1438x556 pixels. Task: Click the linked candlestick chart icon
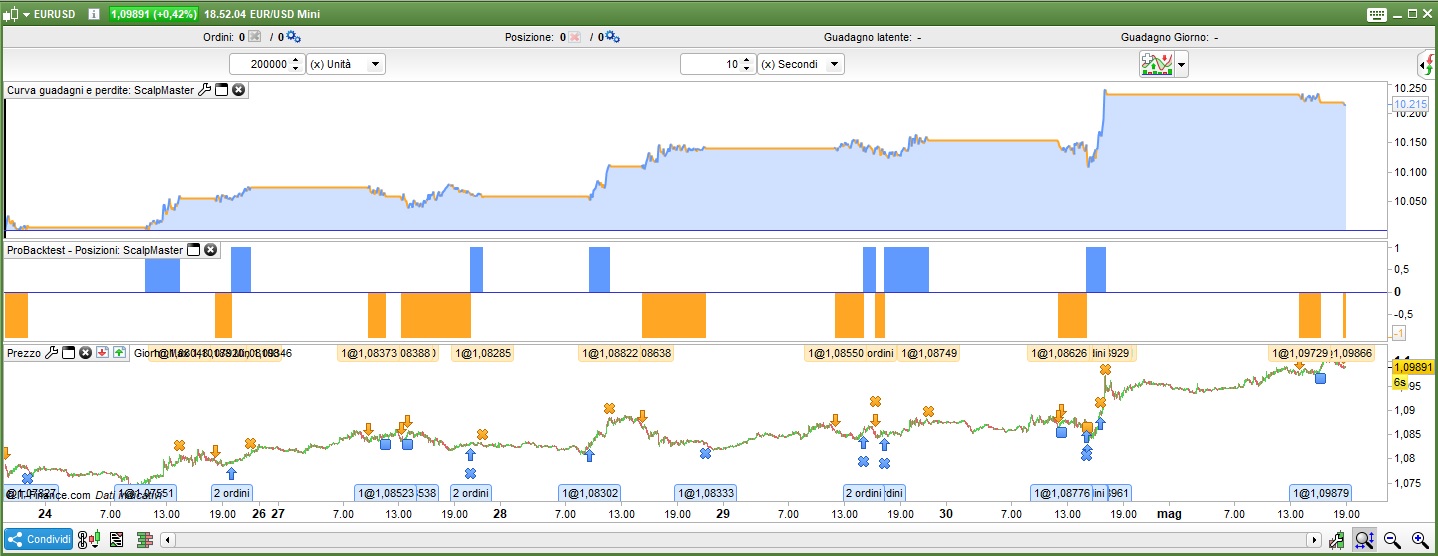[x=91, y=540]
